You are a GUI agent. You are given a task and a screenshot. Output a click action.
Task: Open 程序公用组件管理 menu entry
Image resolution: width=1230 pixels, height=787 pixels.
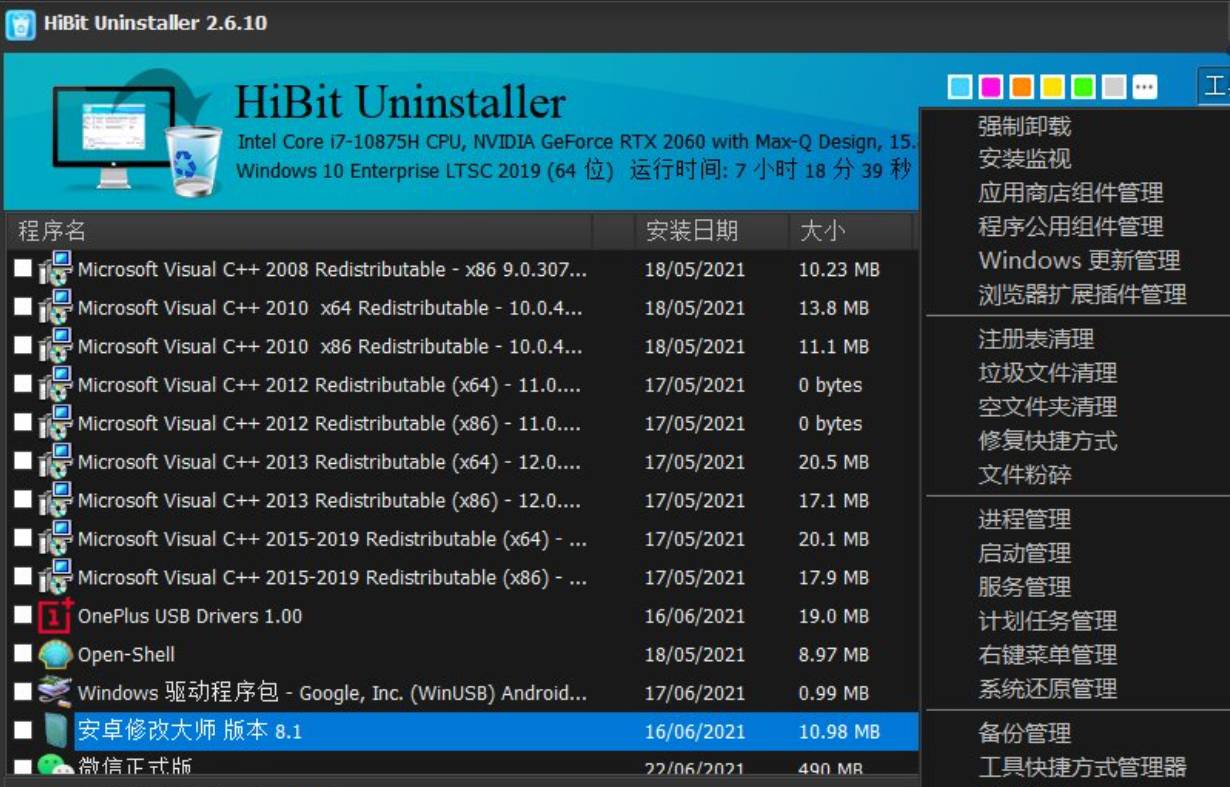pos(1070,227)
